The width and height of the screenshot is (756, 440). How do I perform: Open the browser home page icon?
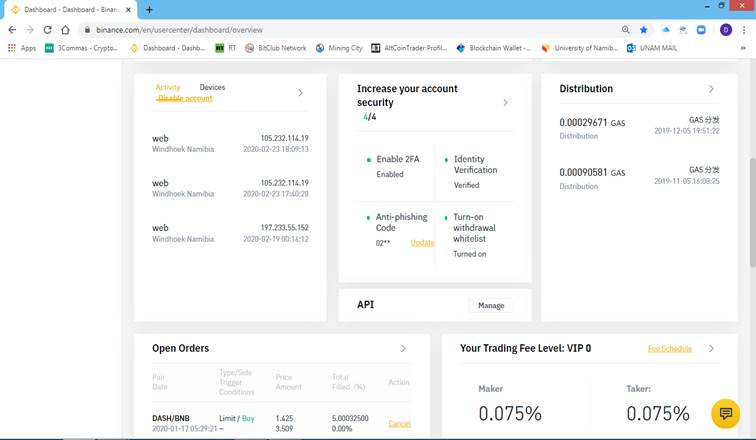[x=65, y=30]
